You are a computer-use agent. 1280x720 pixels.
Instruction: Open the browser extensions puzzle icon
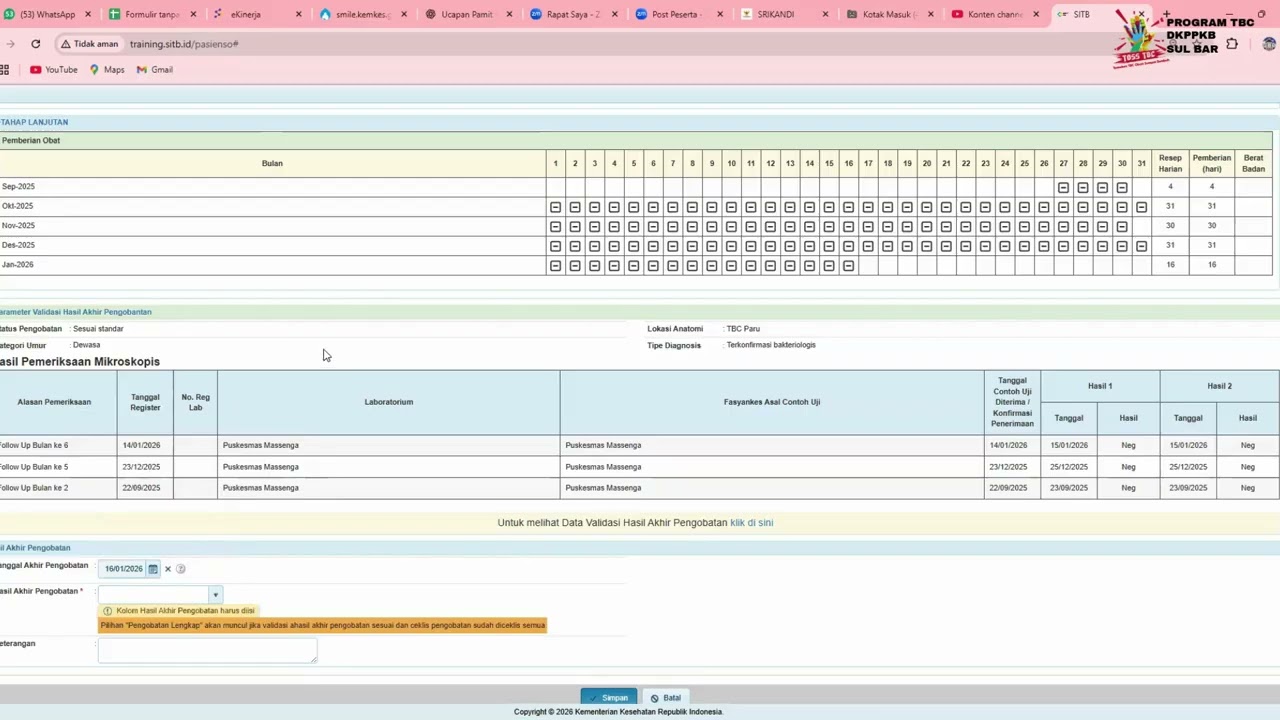click(x=1232, y=44)
